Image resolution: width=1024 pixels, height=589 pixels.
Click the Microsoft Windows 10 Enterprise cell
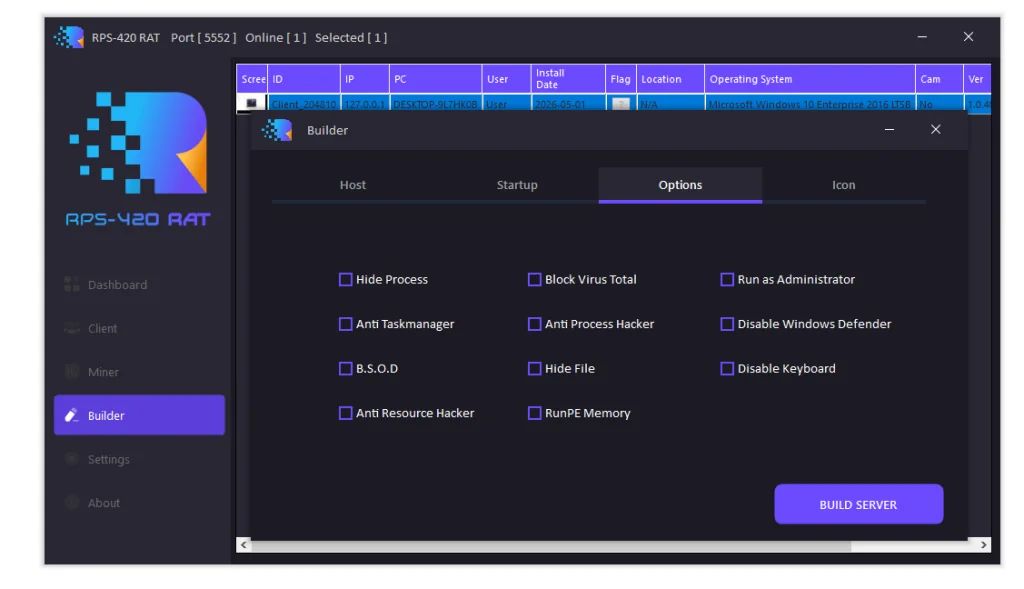coord(810,104)
